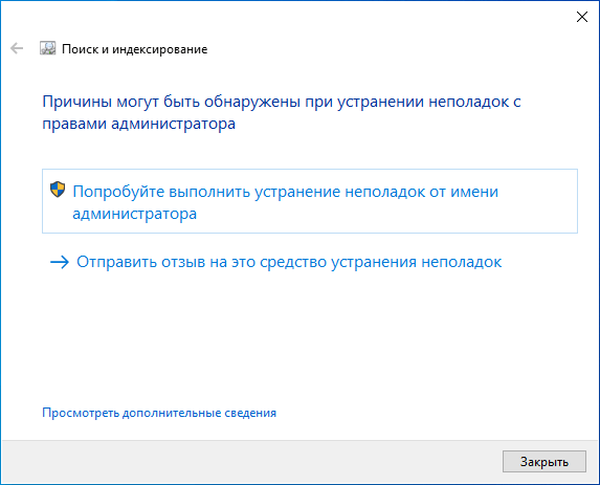Choose "Отправить отзыв на это средство устранения неполадок"

pyautogui.click(x=288, y=262)
